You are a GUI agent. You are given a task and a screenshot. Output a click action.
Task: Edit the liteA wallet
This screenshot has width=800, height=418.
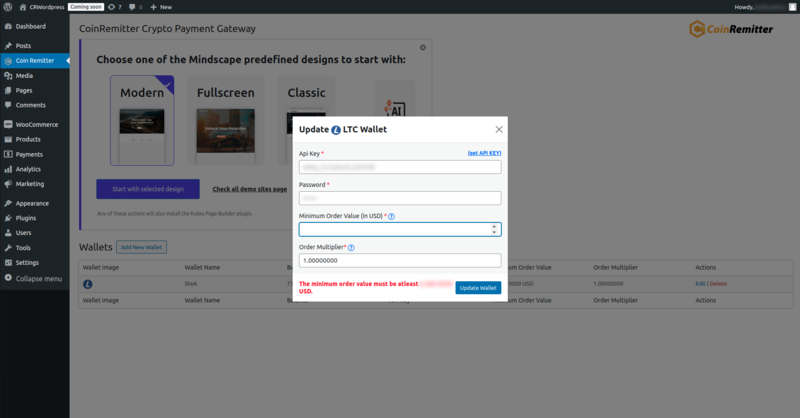(700, 284)
